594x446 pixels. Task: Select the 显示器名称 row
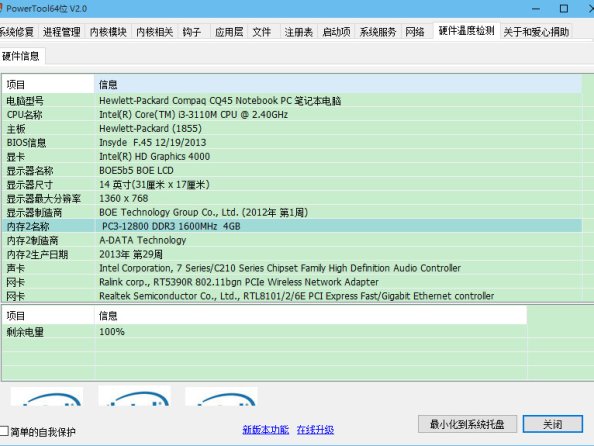[x=292, y=171]
